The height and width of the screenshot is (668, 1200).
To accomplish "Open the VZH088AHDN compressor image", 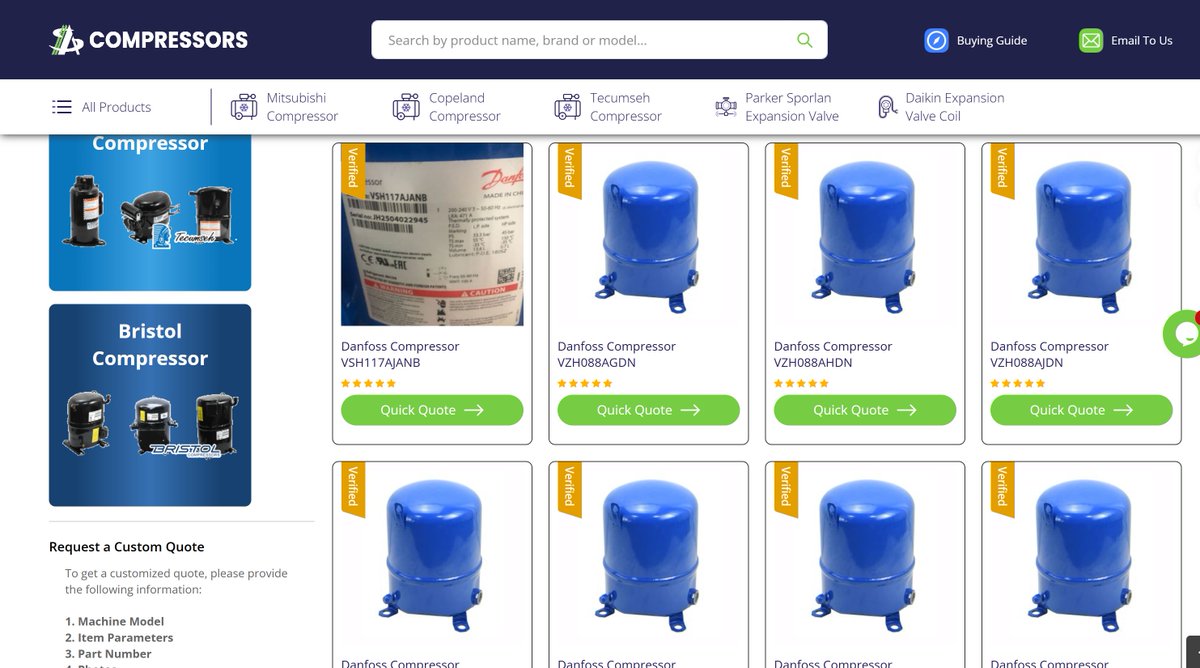I will (x=865, y=235).
